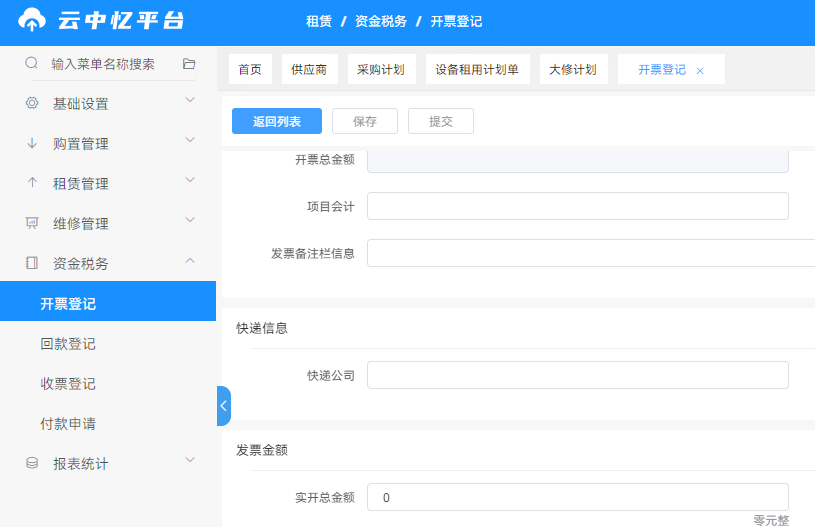Collapse the 资金税务 menu chevron
Viewport: 815px width, 527px height.
(x=190, y=260)
